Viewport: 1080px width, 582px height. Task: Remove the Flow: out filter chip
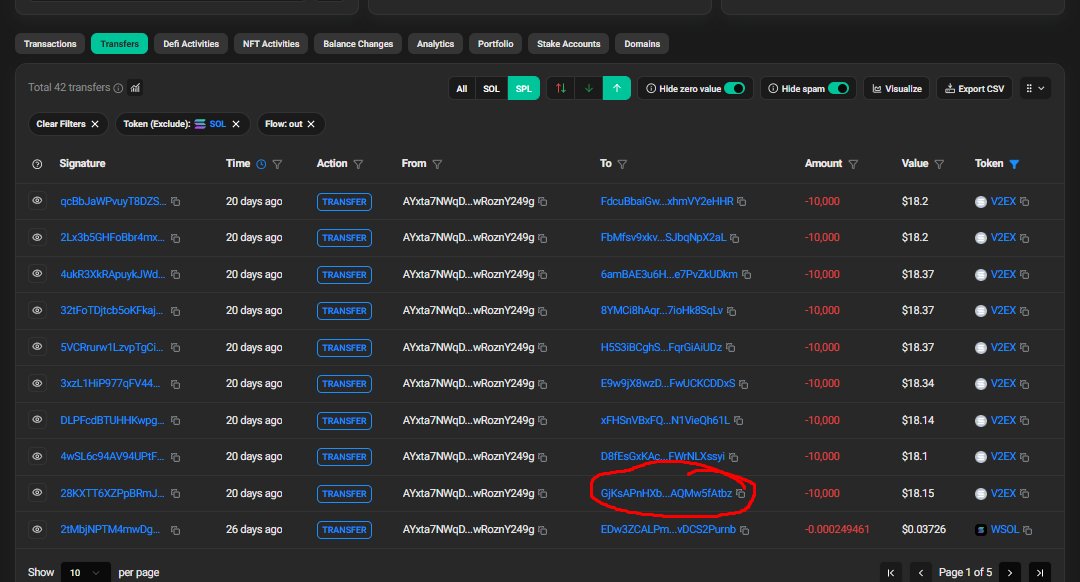coord(311,124)
